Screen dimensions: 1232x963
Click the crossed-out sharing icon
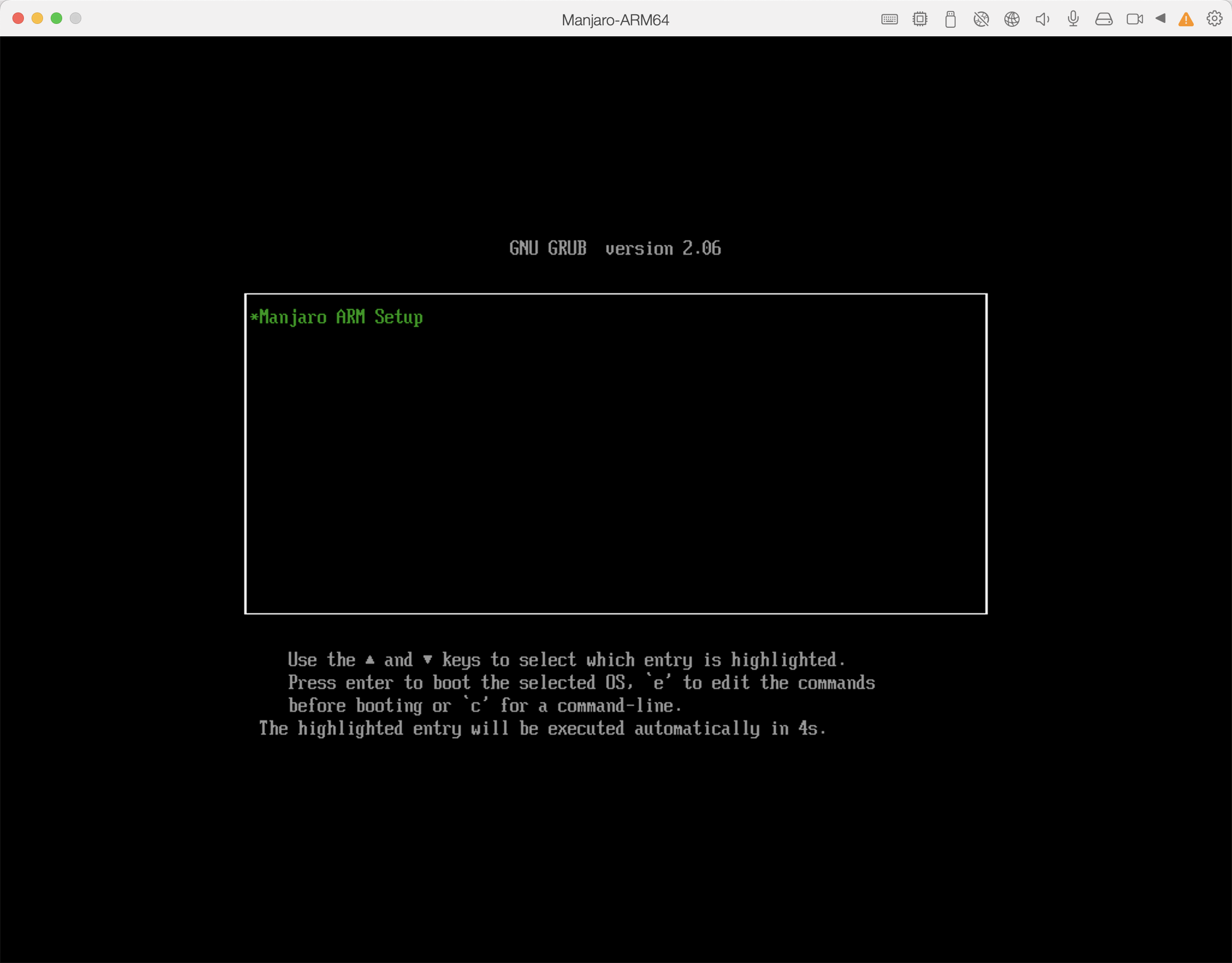pyautogui.click(x=981, y=19)
